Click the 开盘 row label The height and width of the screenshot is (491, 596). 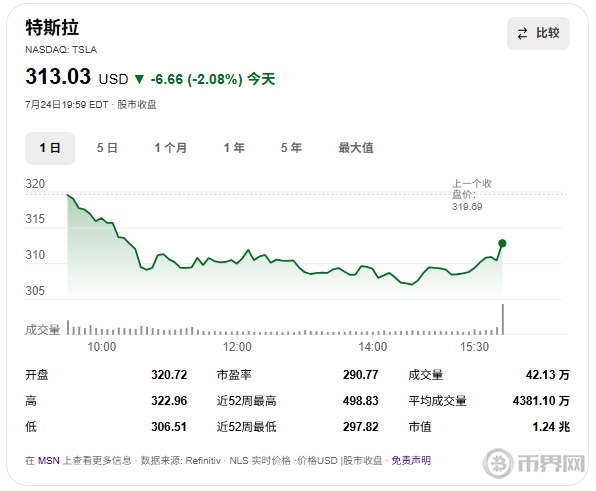point(37,375)
